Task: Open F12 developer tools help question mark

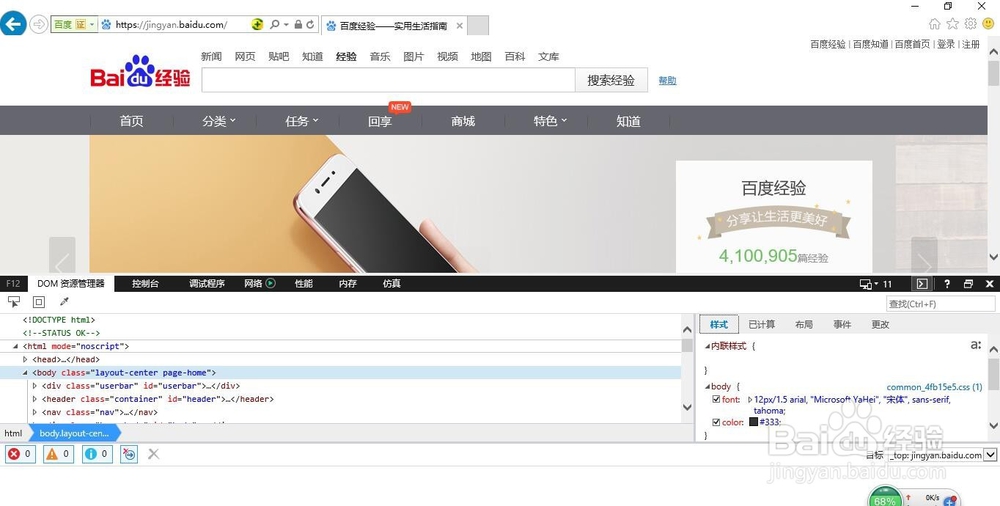Action: [x=946, y=284]
